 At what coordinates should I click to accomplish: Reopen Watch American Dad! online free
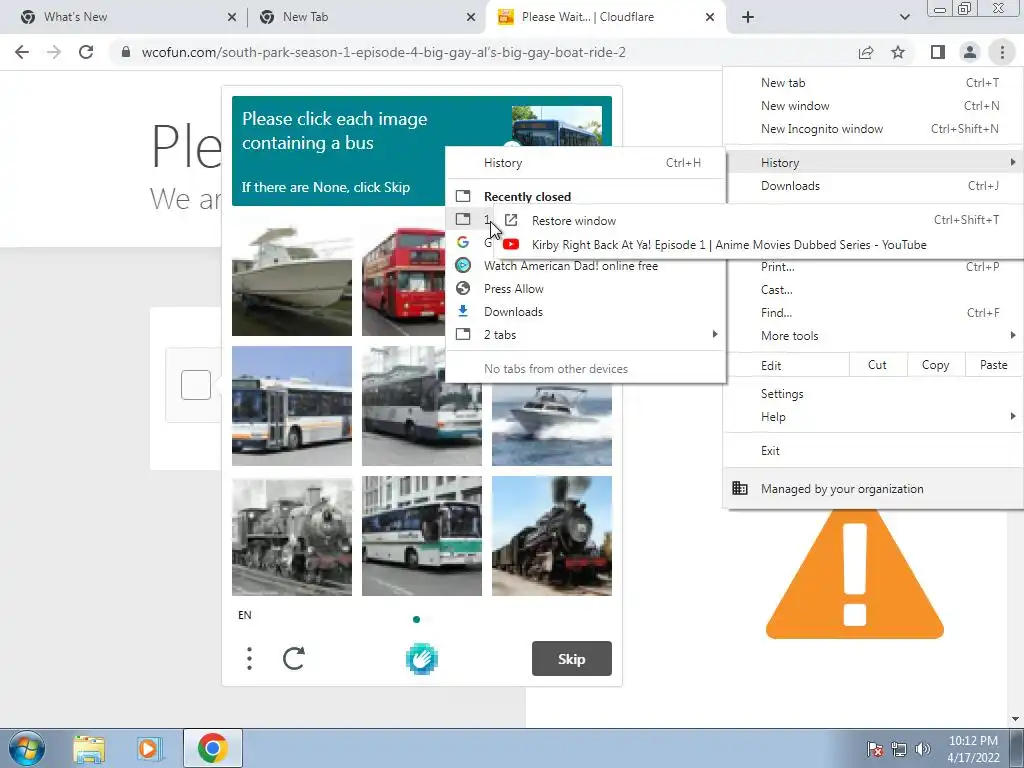coord(586,266)
